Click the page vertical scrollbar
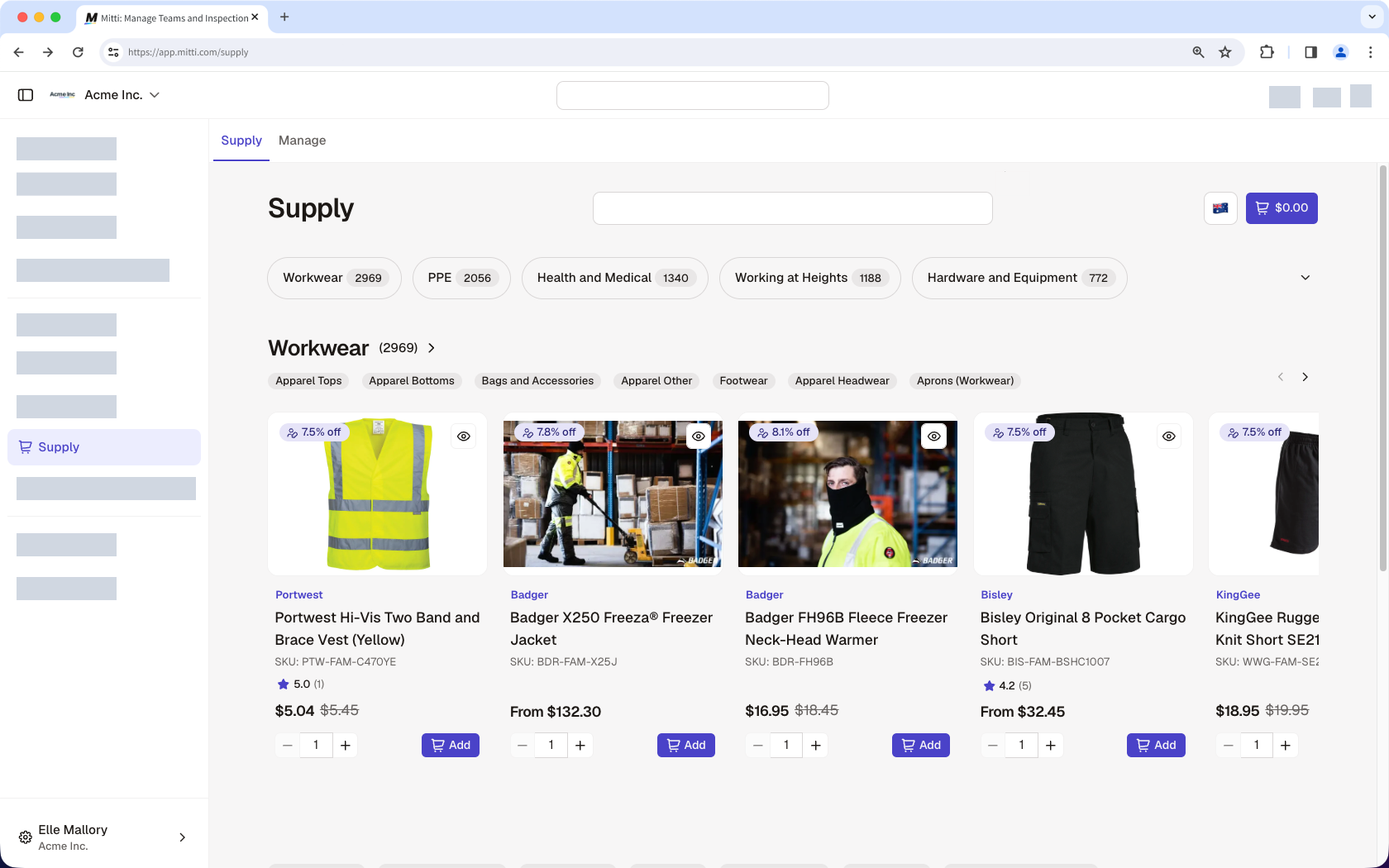Screen dimensions: 1389x868 (x=1382, y=368)
